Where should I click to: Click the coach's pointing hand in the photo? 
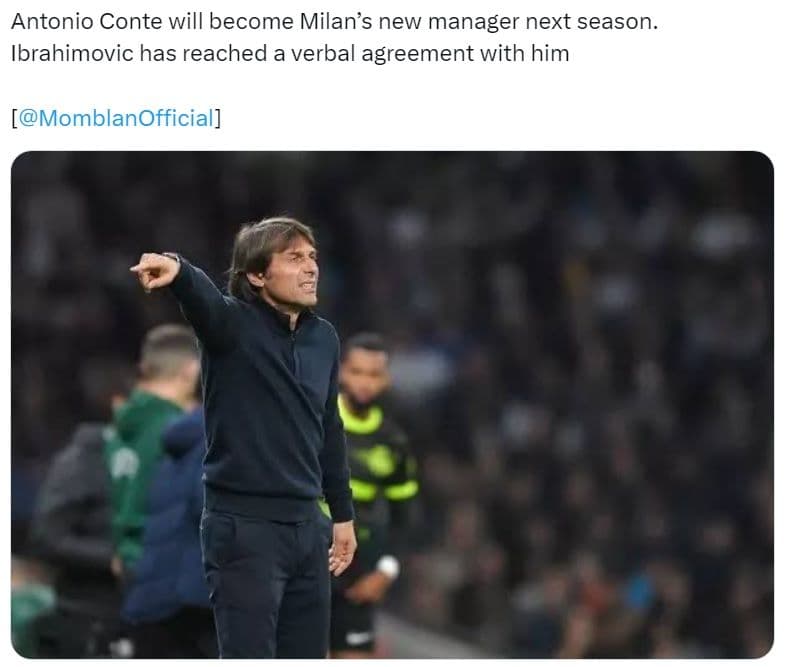tap(155, 271)
